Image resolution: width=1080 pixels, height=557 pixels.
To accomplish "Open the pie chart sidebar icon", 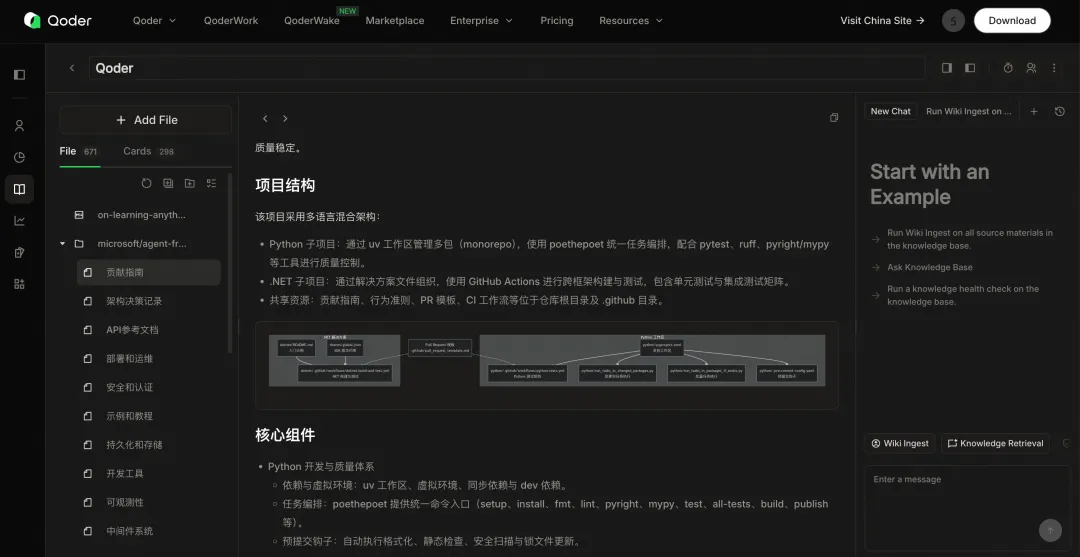I will click(19, 157).
